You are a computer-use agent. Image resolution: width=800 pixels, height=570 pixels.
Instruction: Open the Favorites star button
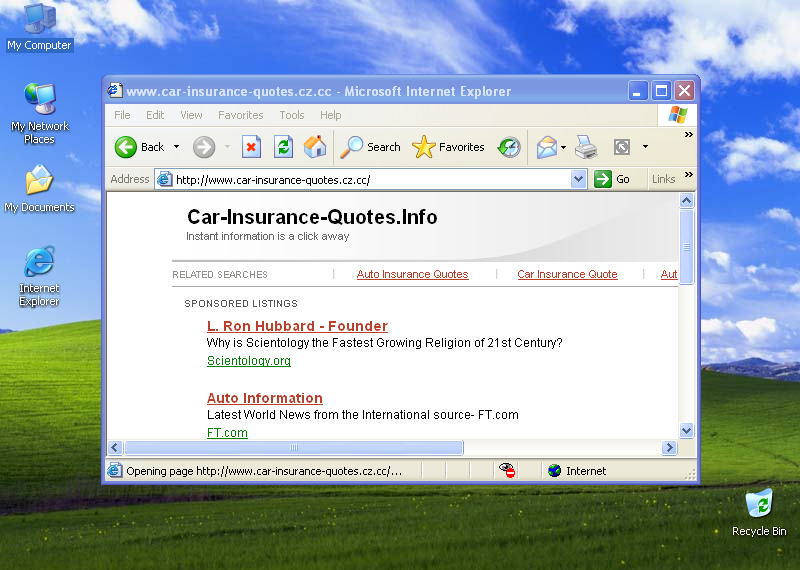tap(448, 147)
